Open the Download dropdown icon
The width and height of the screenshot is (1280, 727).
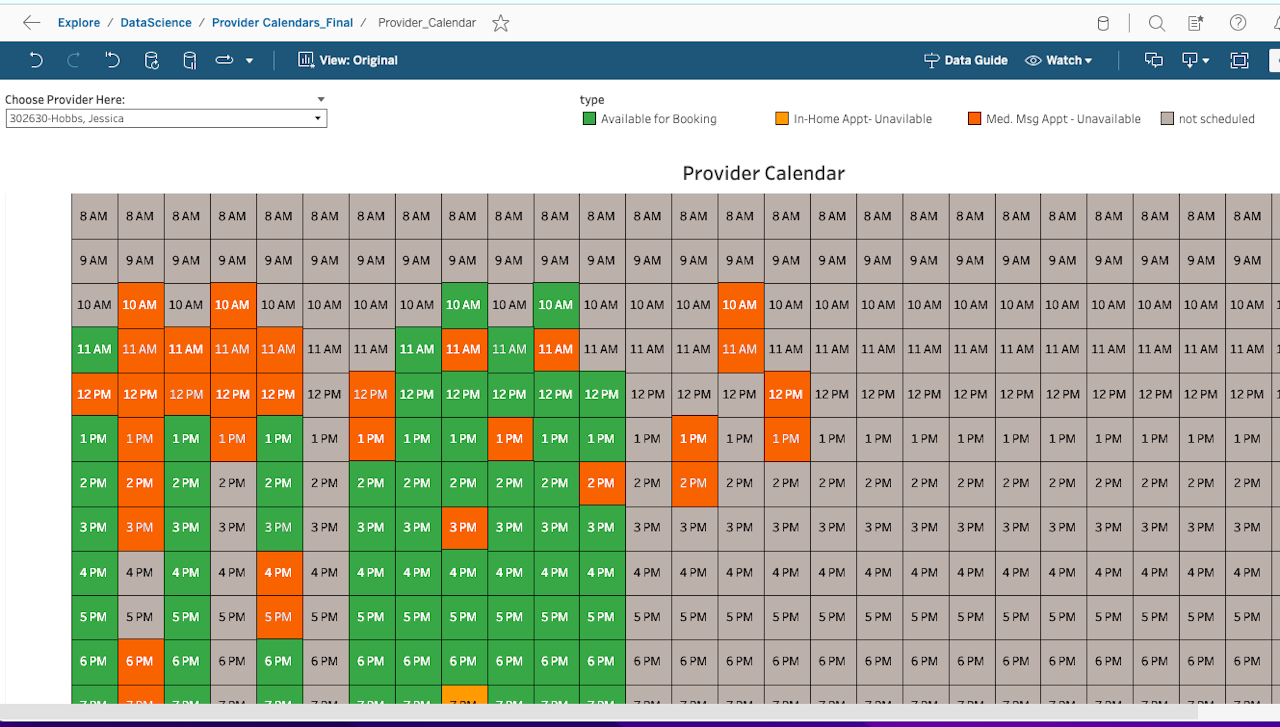[1195, 60]
